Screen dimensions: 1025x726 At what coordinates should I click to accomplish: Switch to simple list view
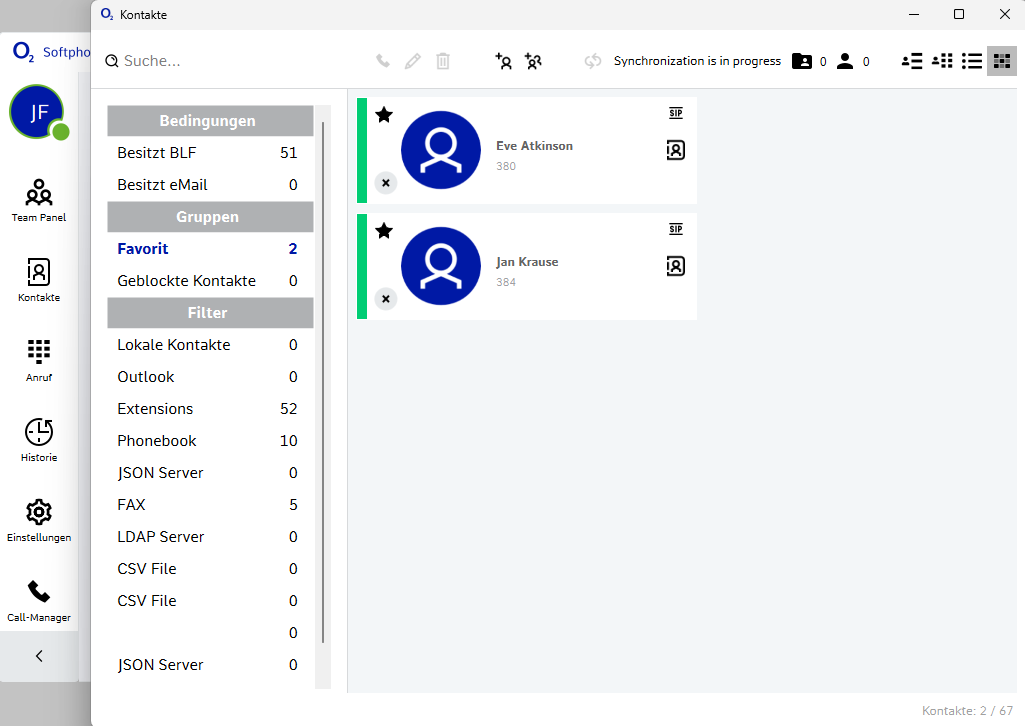[x=972, y=61]
